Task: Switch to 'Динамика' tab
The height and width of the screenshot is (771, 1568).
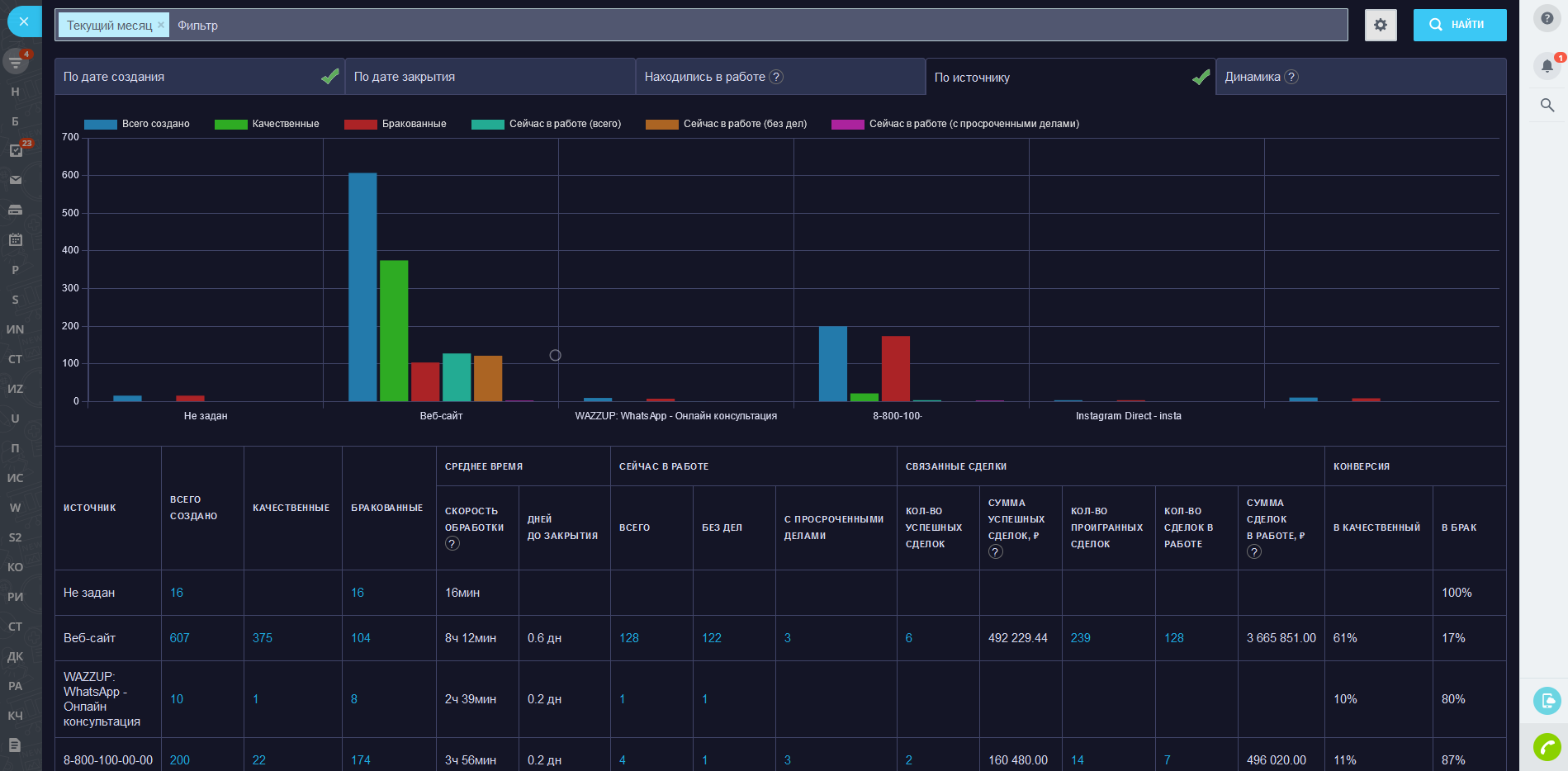Action: point(1252,77)
